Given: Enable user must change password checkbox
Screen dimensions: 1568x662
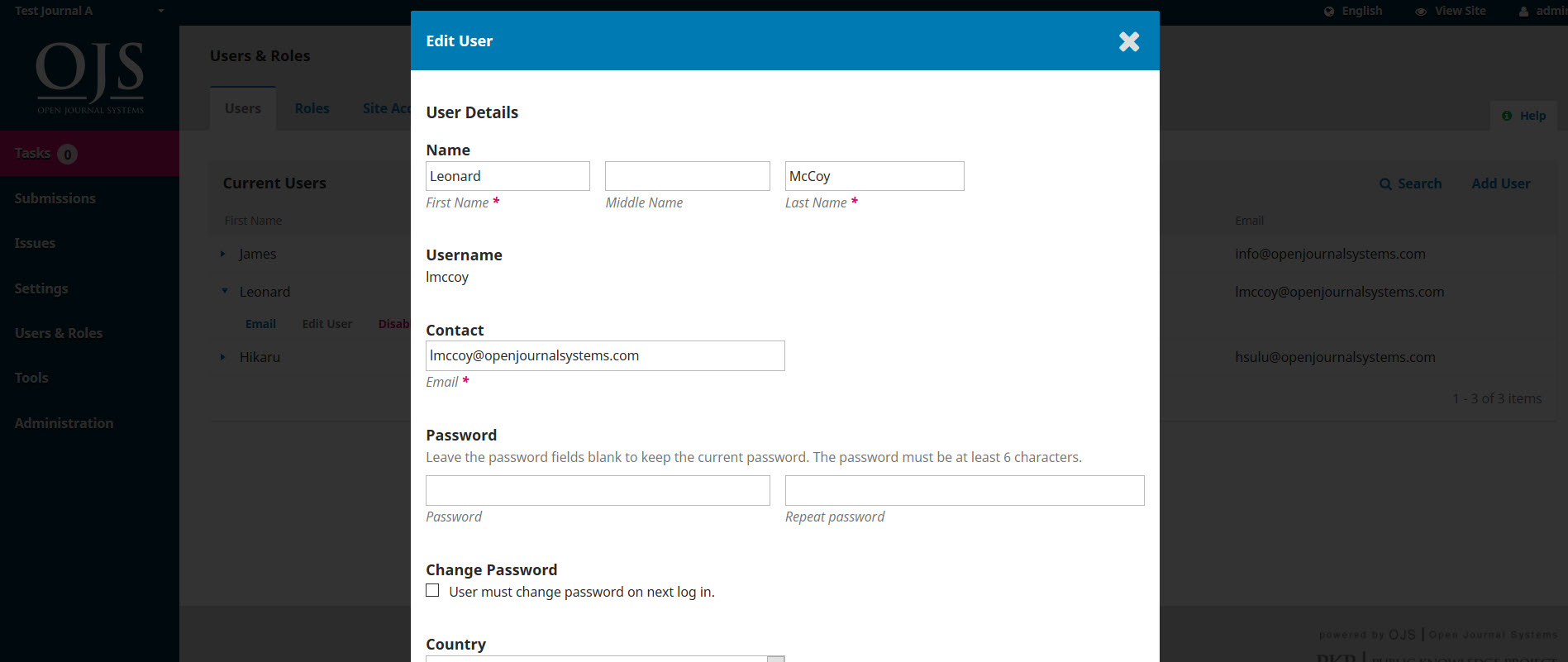Looking at the screenshot, I should point(432,591).
